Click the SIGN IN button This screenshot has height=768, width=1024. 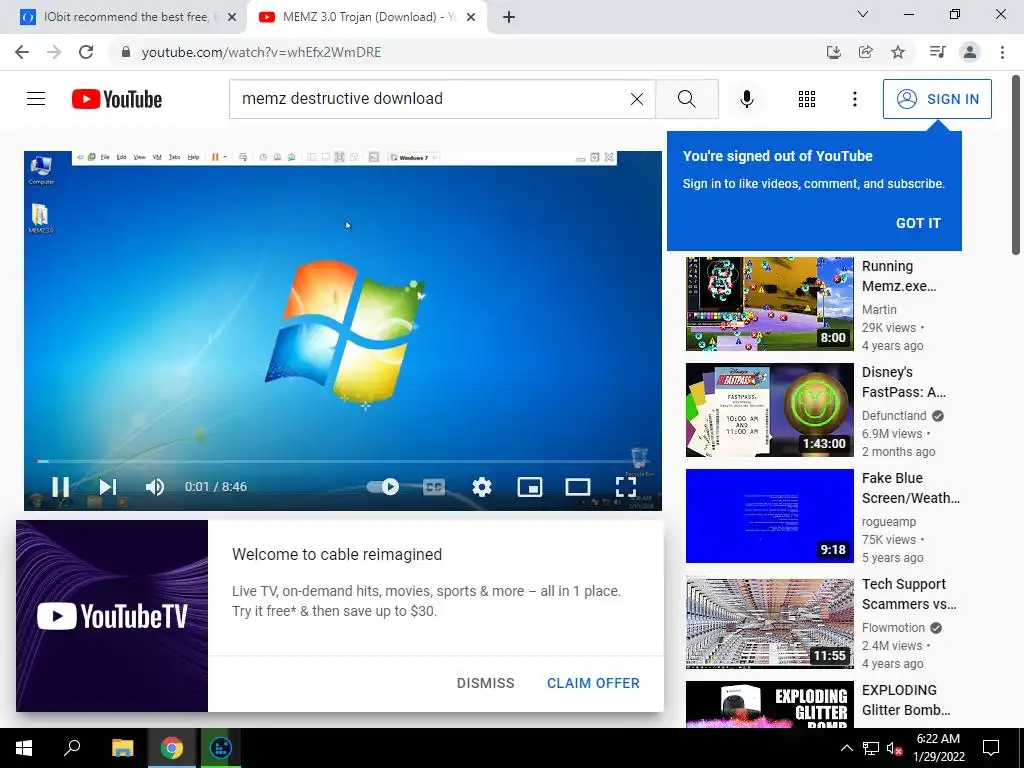pyautogui.click(x=937, y=99)
